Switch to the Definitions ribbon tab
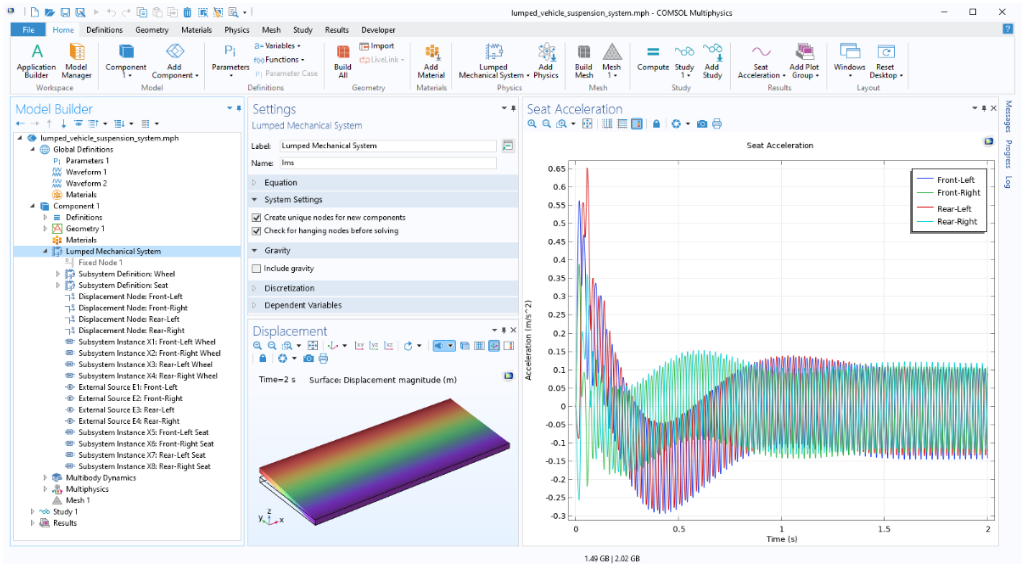The image size is (1027, 564). click(x=104, y=30)
